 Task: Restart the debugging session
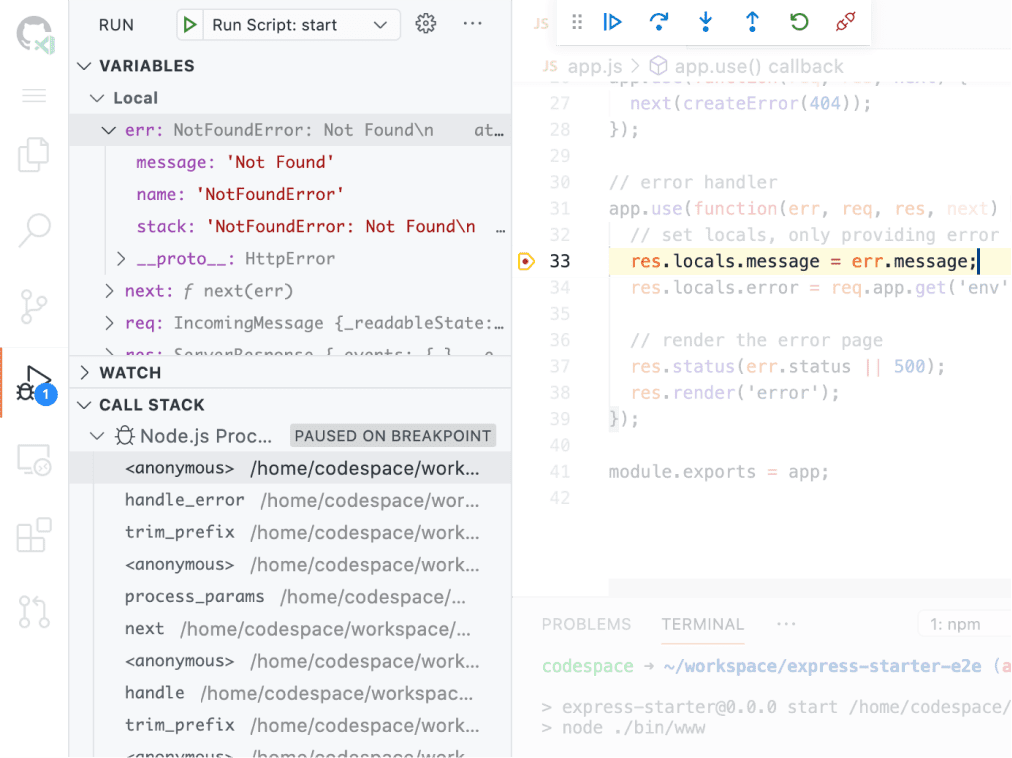(x=799, y=23)
